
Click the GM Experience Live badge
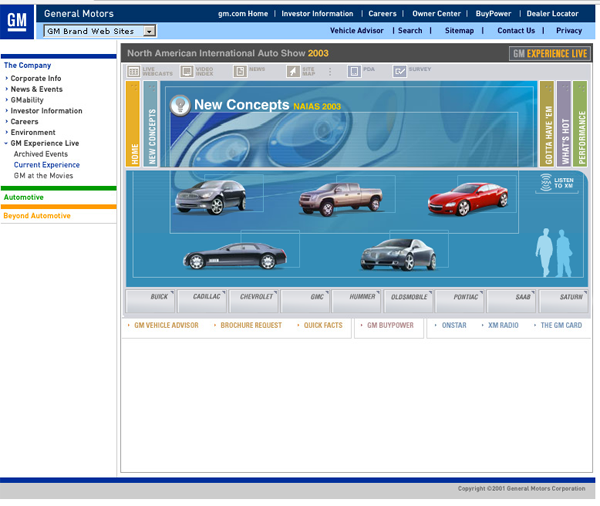pos(550,54)
